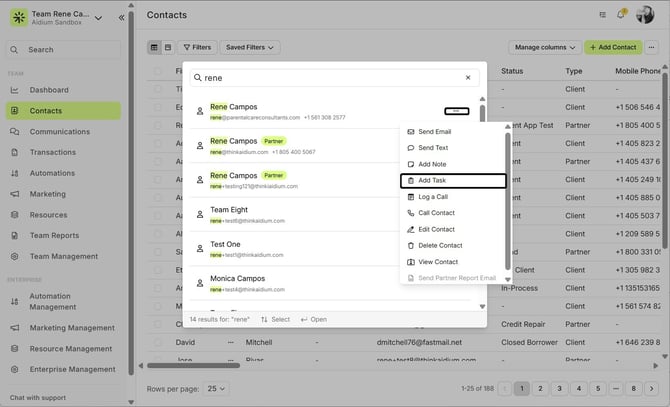Image resolution: width=670 pixels, height=407 pixels.
Task: Go to page 2 of contacts
Action: coord(540,388)
